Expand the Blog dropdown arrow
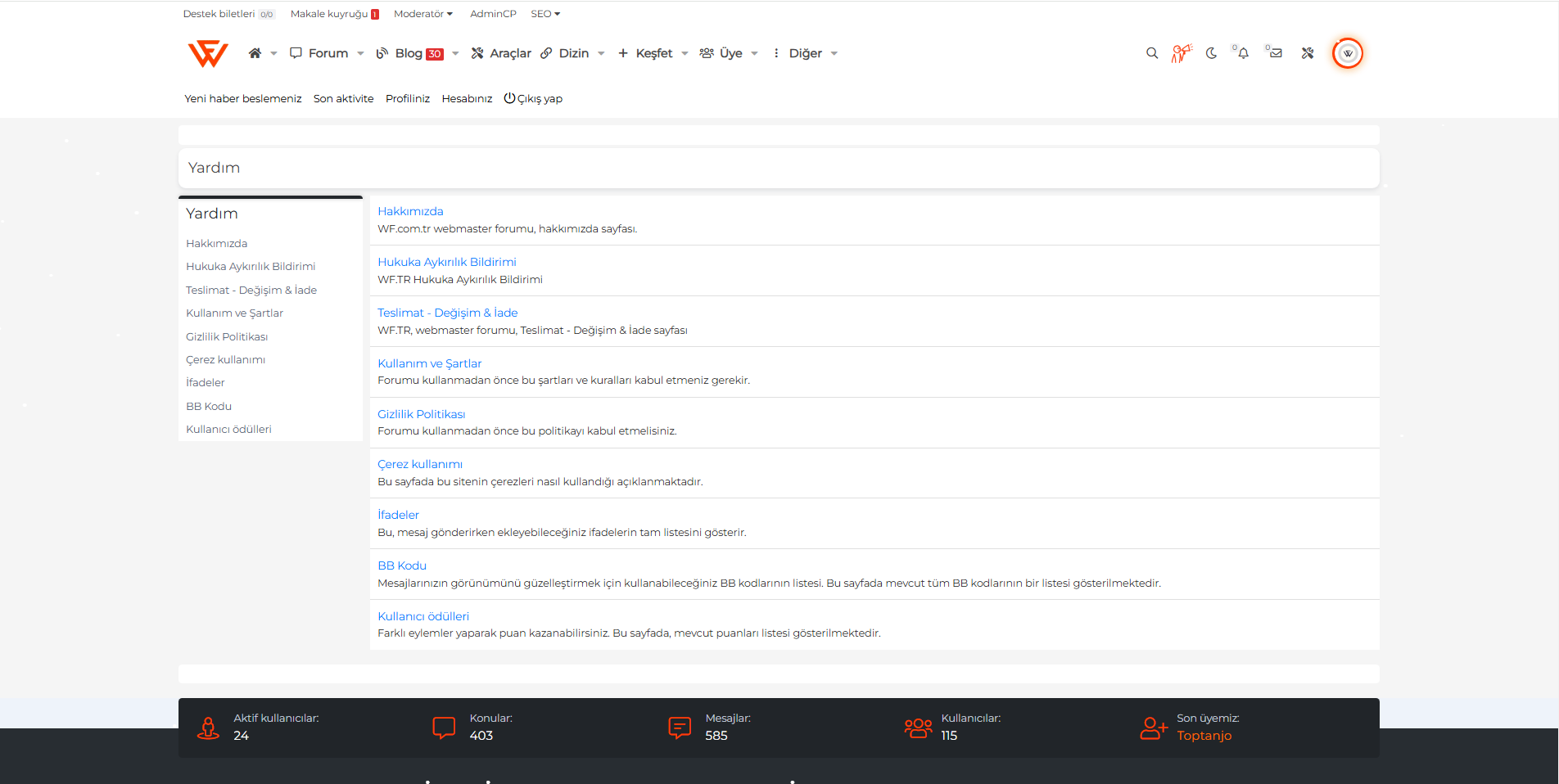The width and height of the screenshot is (1559, 784). [x=455, y=54]
